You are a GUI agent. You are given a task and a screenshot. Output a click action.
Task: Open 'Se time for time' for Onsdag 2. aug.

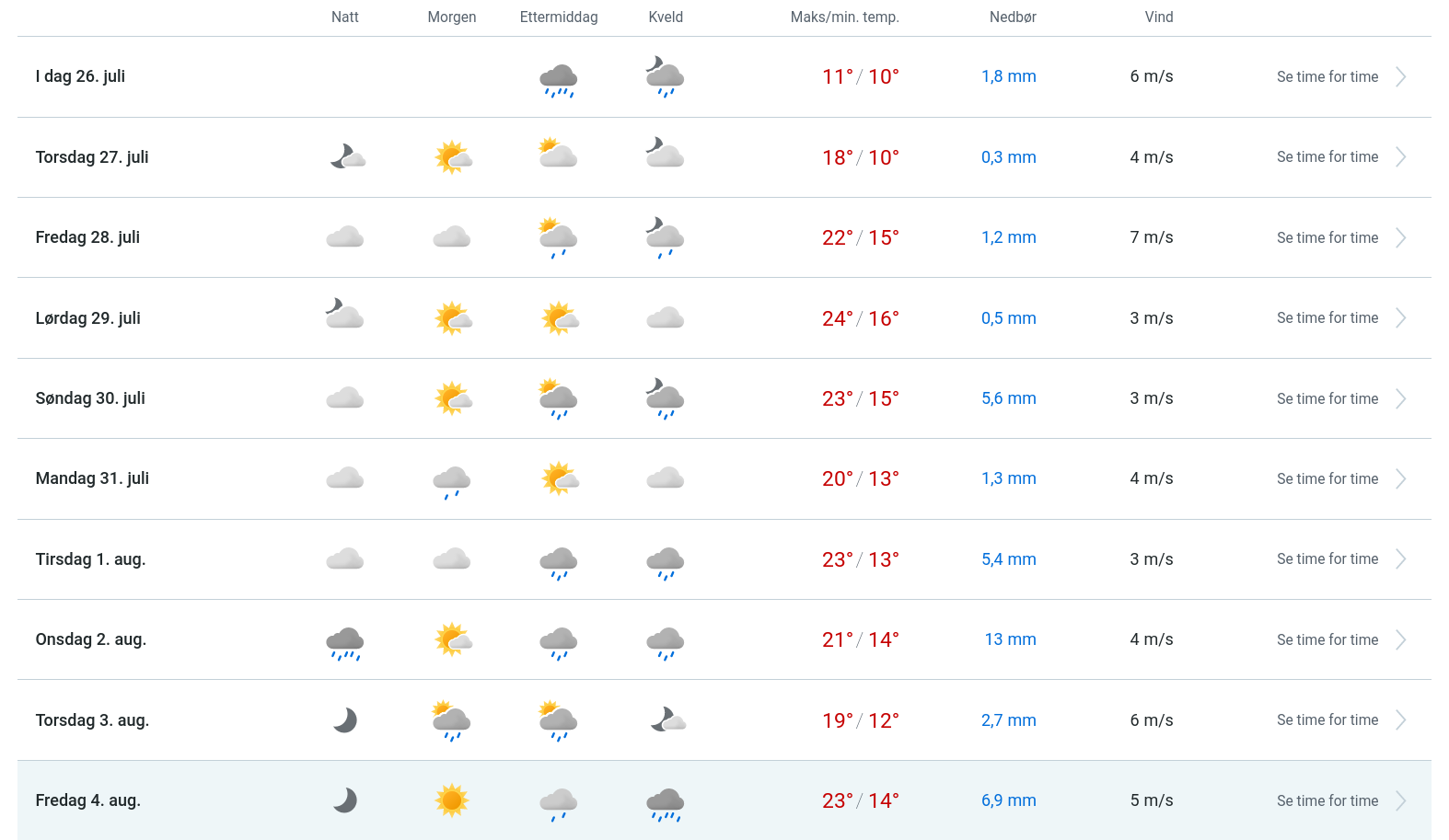click(x=1327, y=639)
